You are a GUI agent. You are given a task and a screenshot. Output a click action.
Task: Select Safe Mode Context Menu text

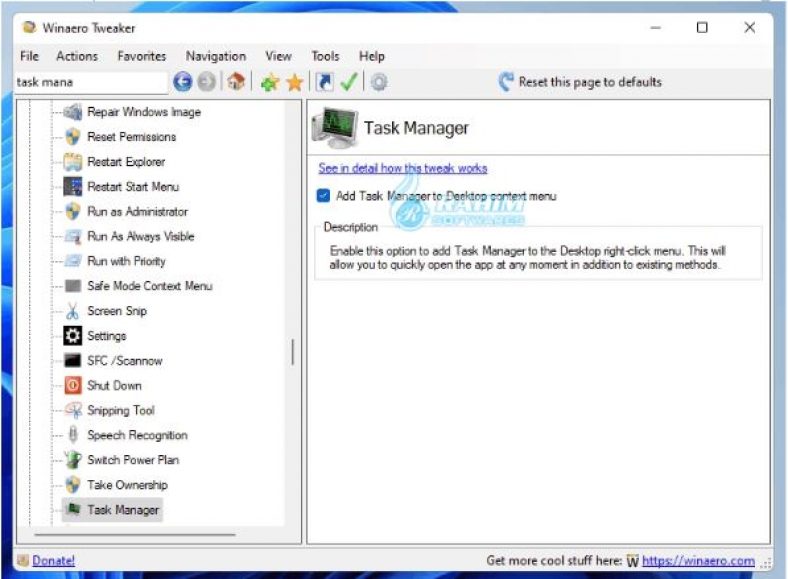150,286
